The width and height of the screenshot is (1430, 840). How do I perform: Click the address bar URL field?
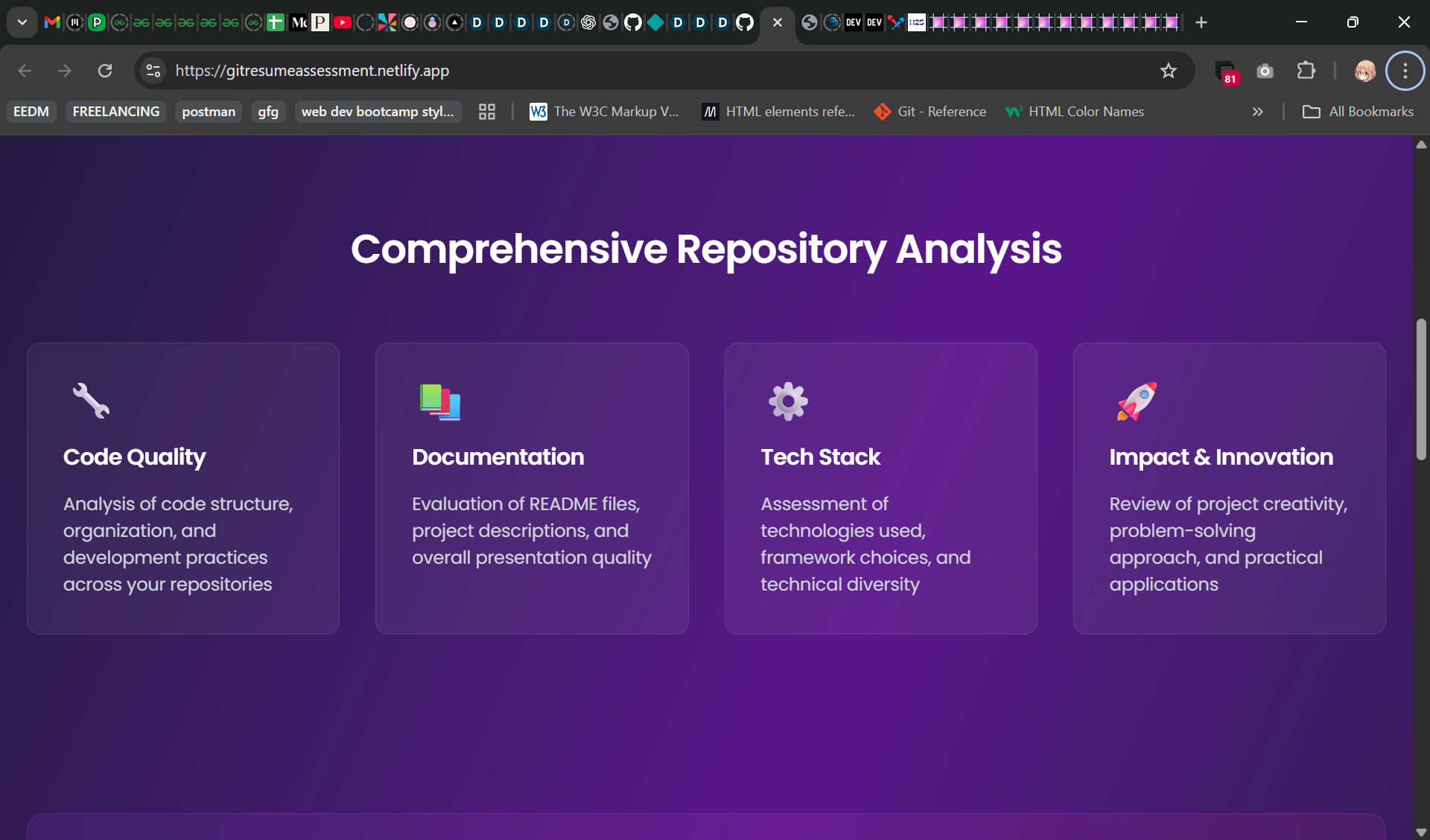pos(596,71)
